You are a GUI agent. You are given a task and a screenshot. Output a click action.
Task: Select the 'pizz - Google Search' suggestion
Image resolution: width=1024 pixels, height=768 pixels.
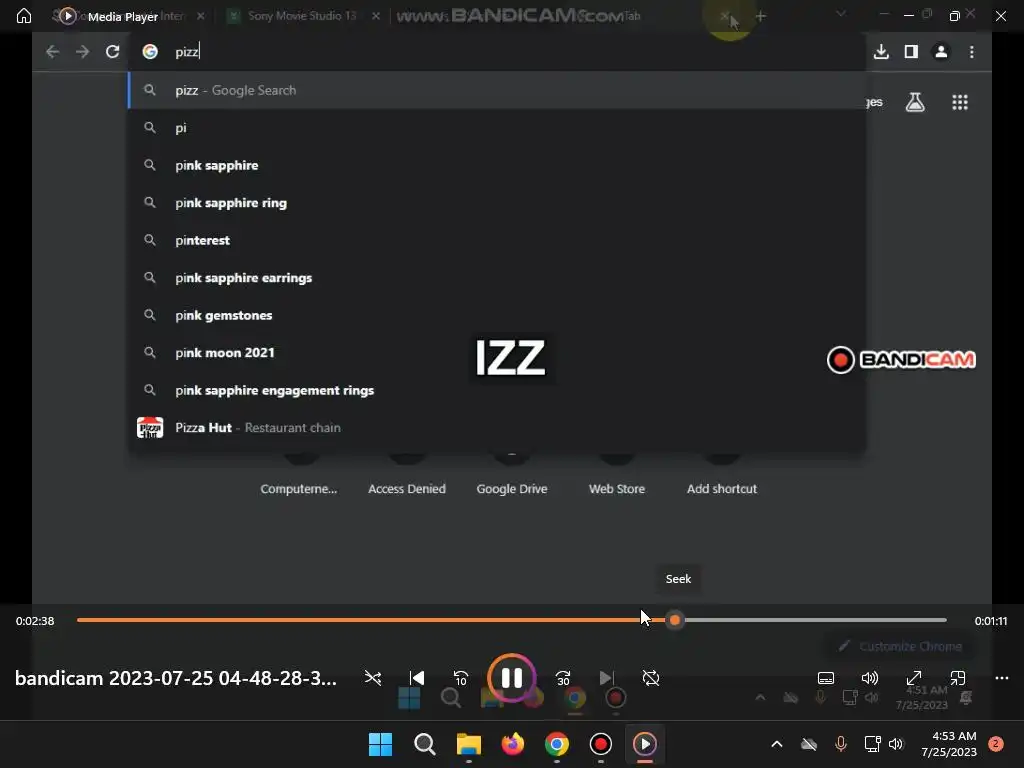click(x=497, y=90)
